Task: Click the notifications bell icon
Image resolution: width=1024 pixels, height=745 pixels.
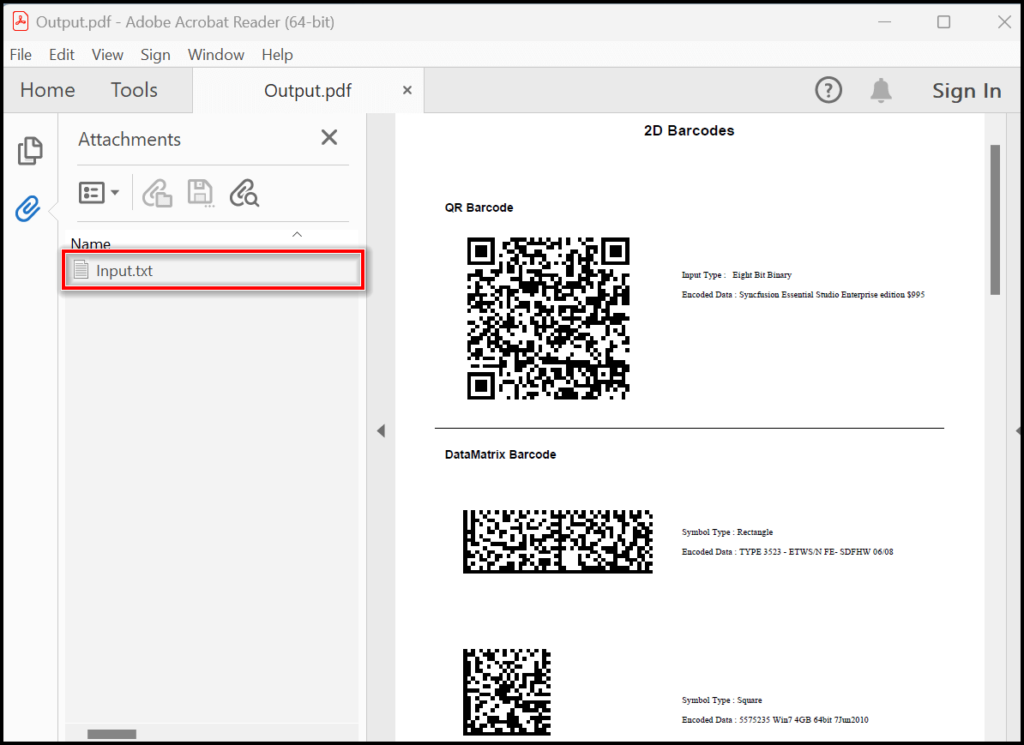Action: 881,90
